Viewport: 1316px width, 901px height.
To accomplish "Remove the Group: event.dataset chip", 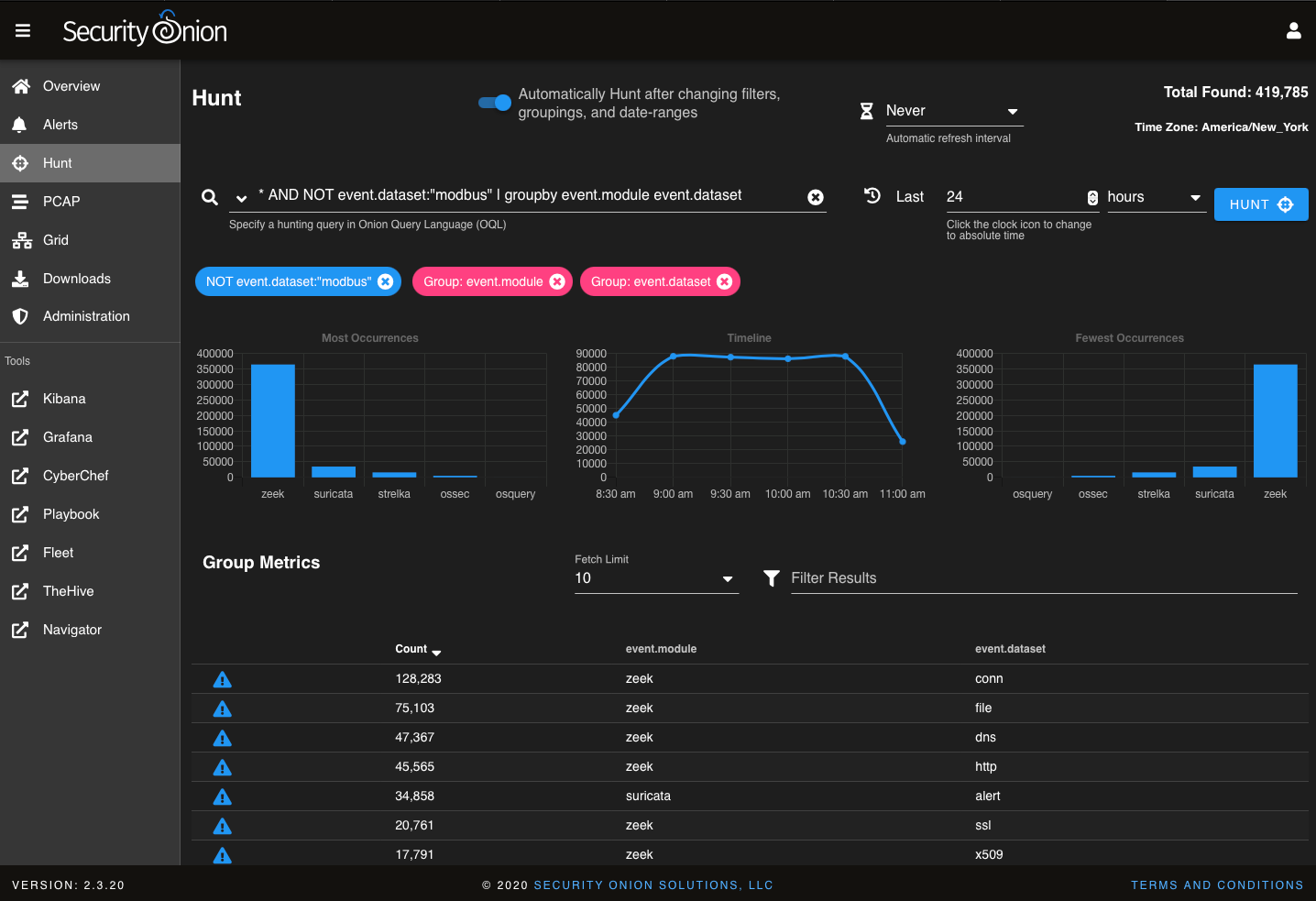I will [725, 281].
